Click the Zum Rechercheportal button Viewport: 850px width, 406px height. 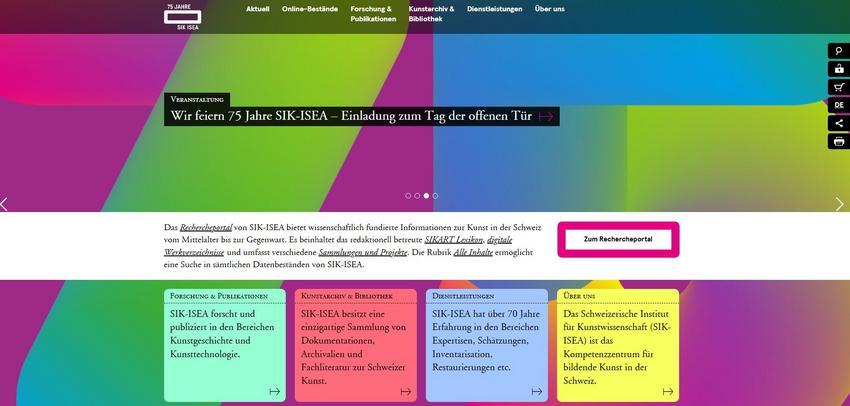click(618, 239)
